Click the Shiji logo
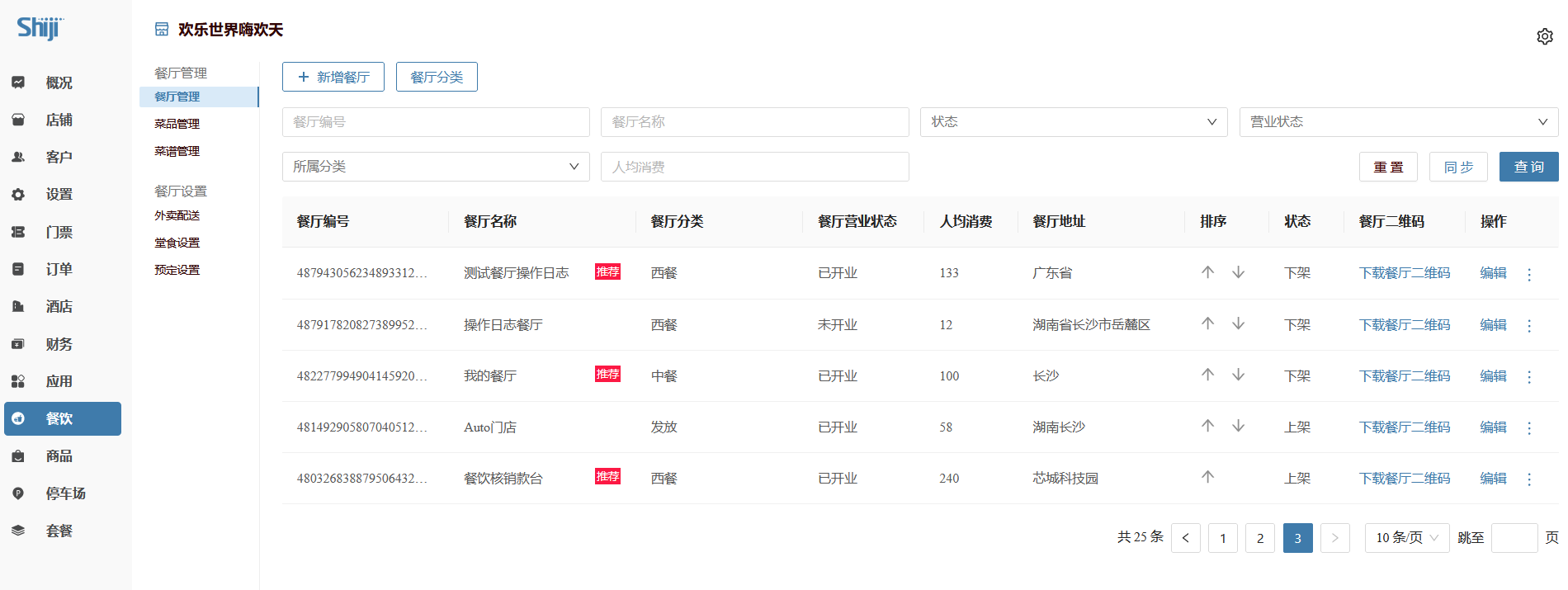 [40, 28]
